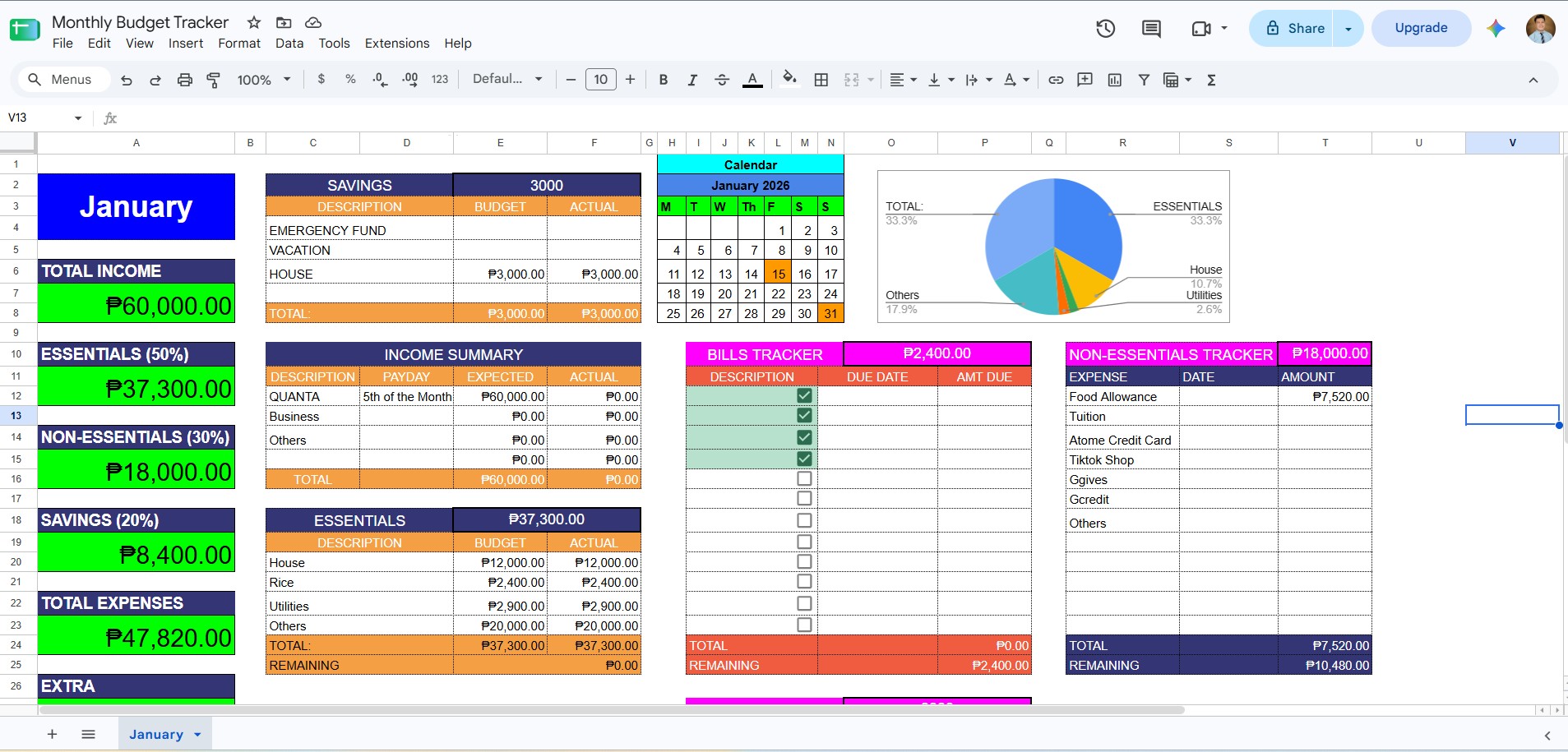This screenshot has height=752, width=1568.
Task: Open the File menu
Action: [x=62, y=44]
